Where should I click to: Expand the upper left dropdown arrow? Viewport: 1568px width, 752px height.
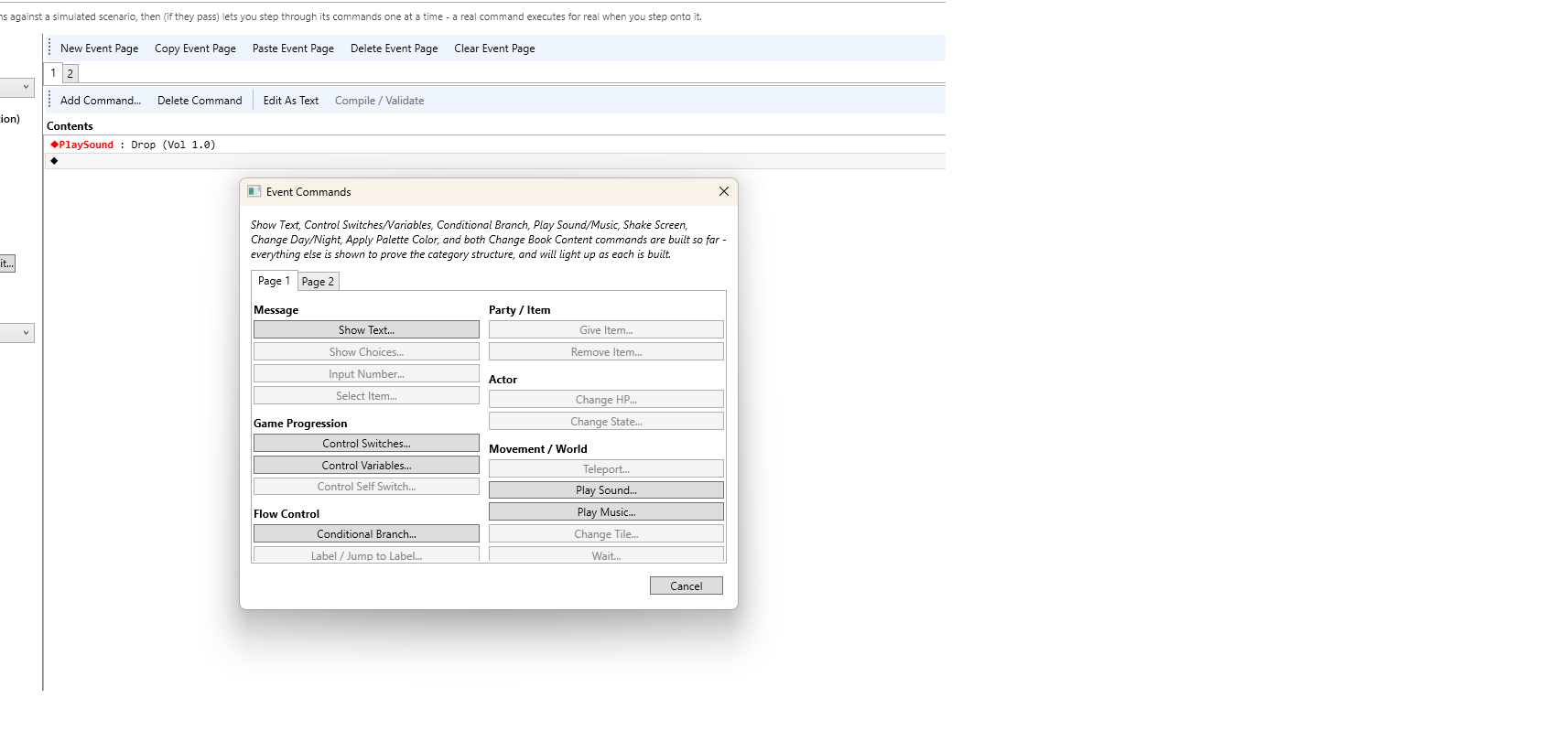[x=26, y=87]
